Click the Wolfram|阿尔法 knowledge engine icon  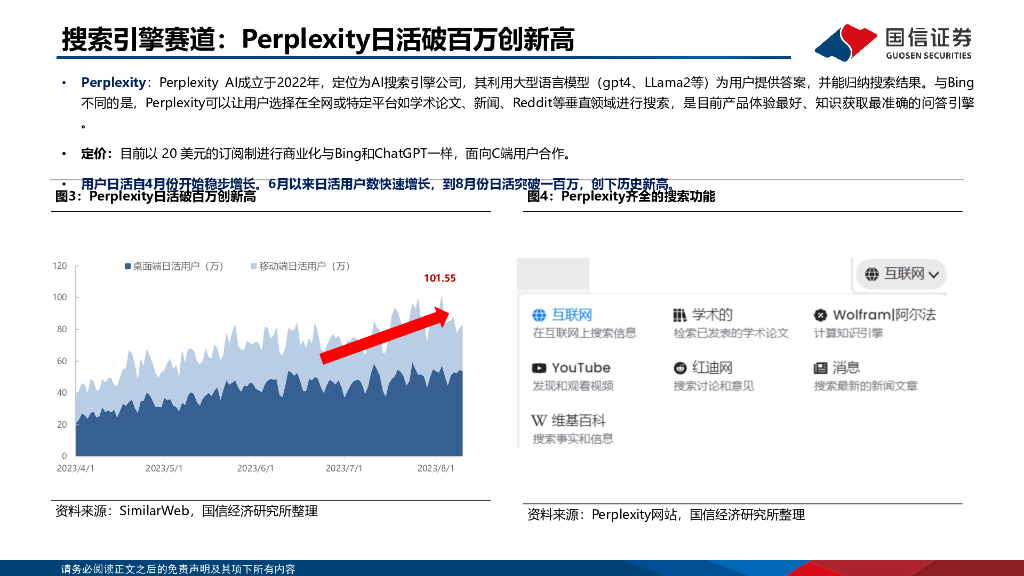coord(819,313)
